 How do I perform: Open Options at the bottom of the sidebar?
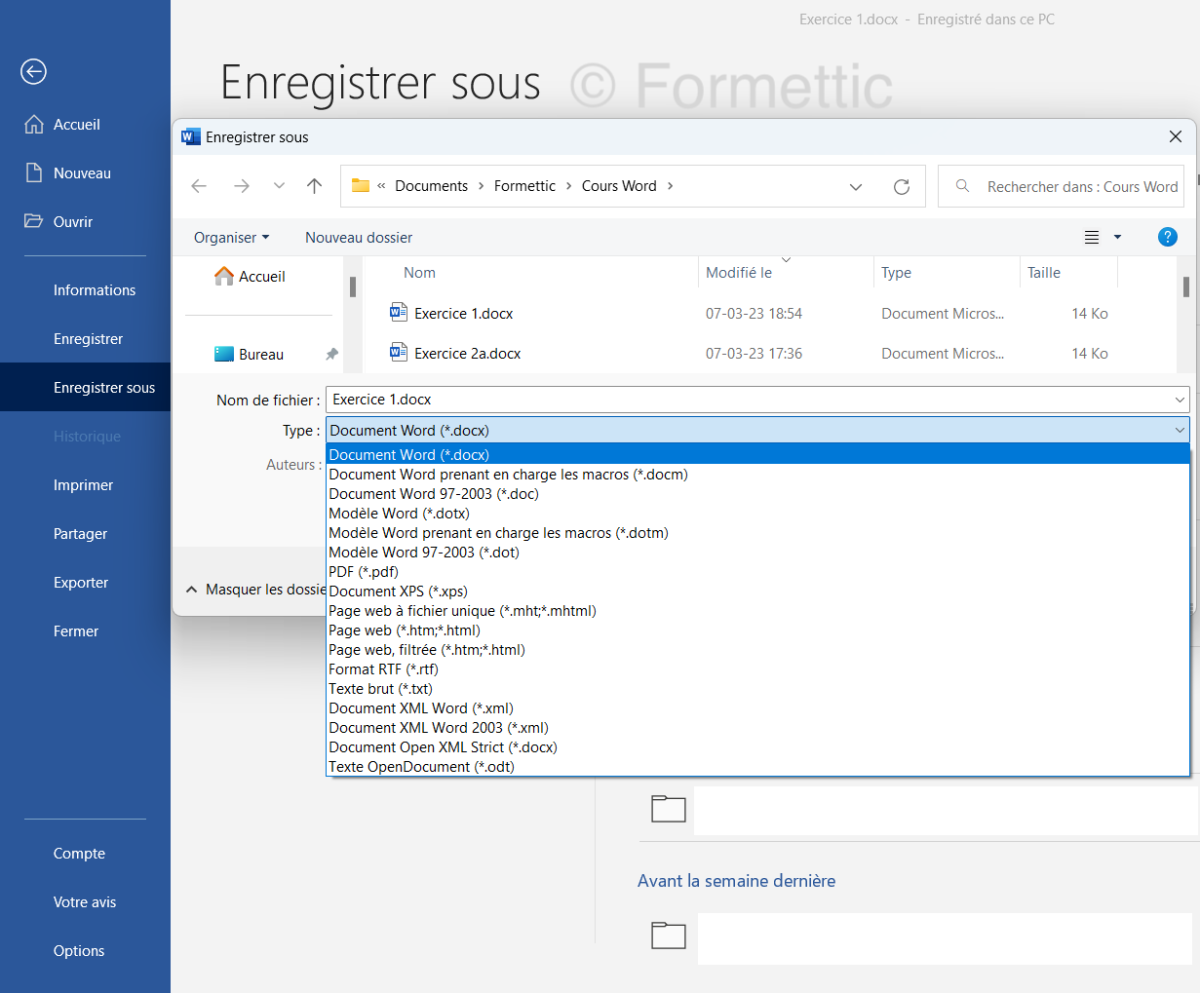coord(79,950)
